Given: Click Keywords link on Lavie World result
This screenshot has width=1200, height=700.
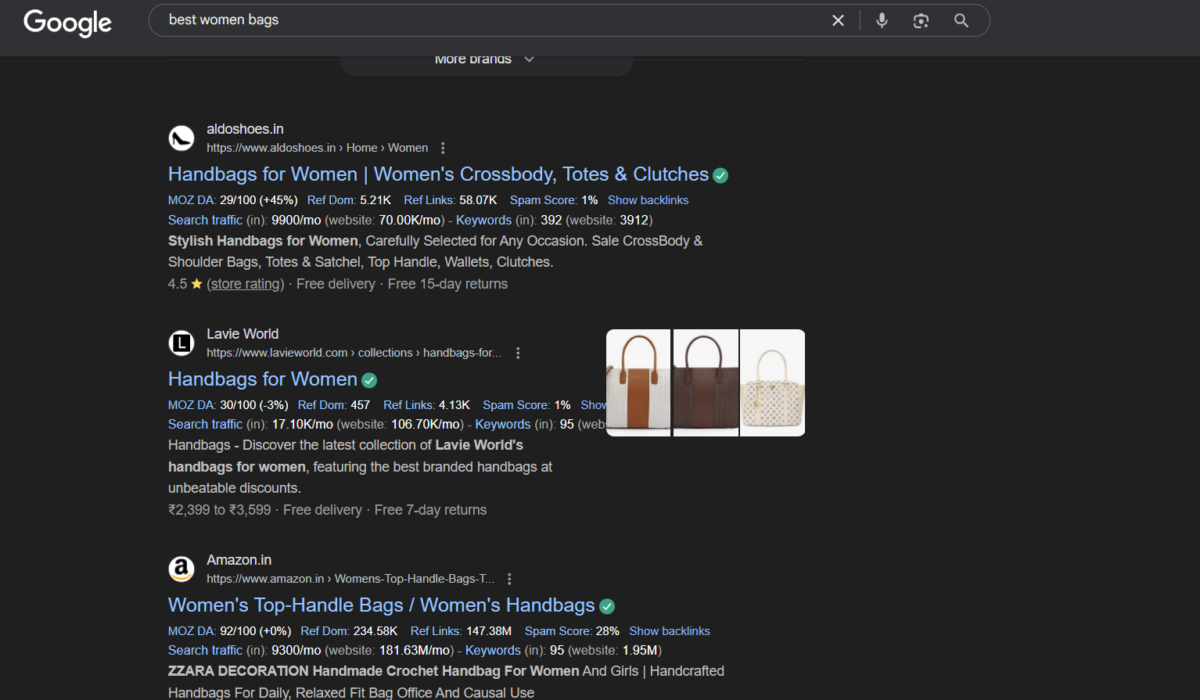Looking at the screenshot, I should 503,424.
